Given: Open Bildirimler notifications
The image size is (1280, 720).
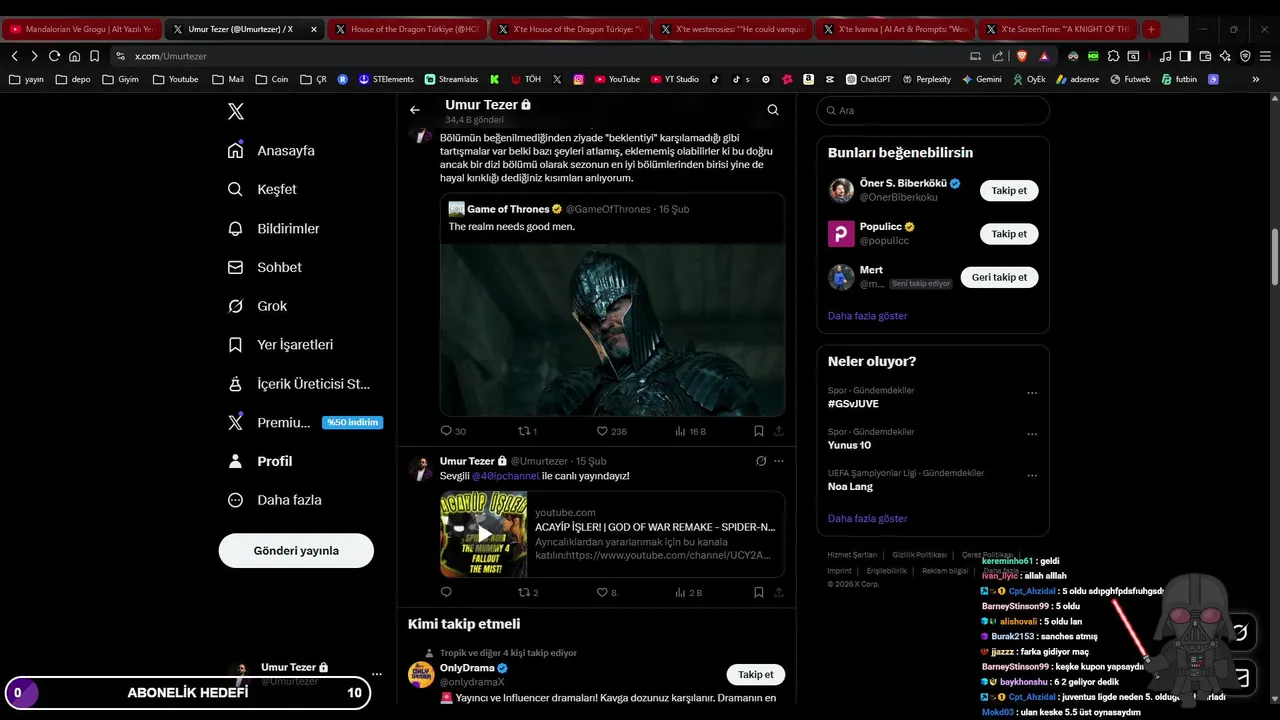Looking at the screenshot, I should click(x=273, y=228).
